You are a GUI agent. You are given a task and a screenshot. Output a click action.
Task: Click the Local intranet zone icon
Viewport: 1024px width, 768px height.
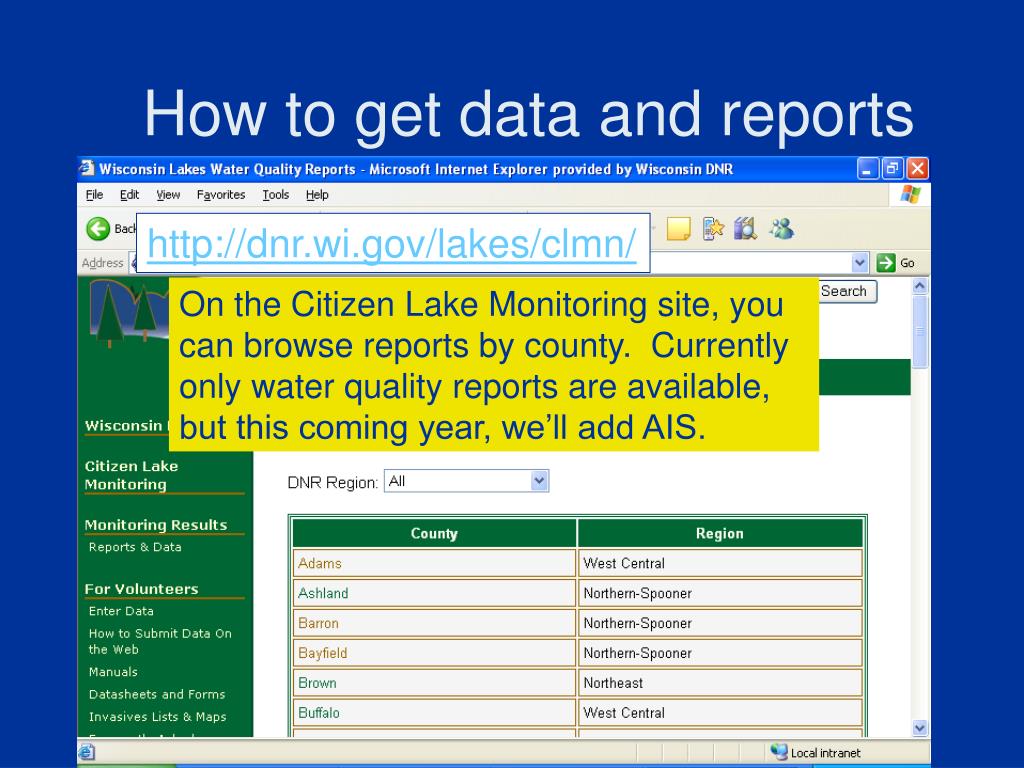click(x=778, y=752)
